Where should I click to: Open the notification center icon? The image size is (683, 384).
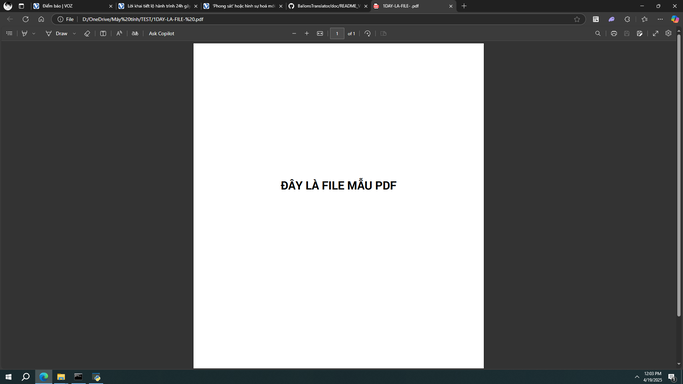pos(672,377)
